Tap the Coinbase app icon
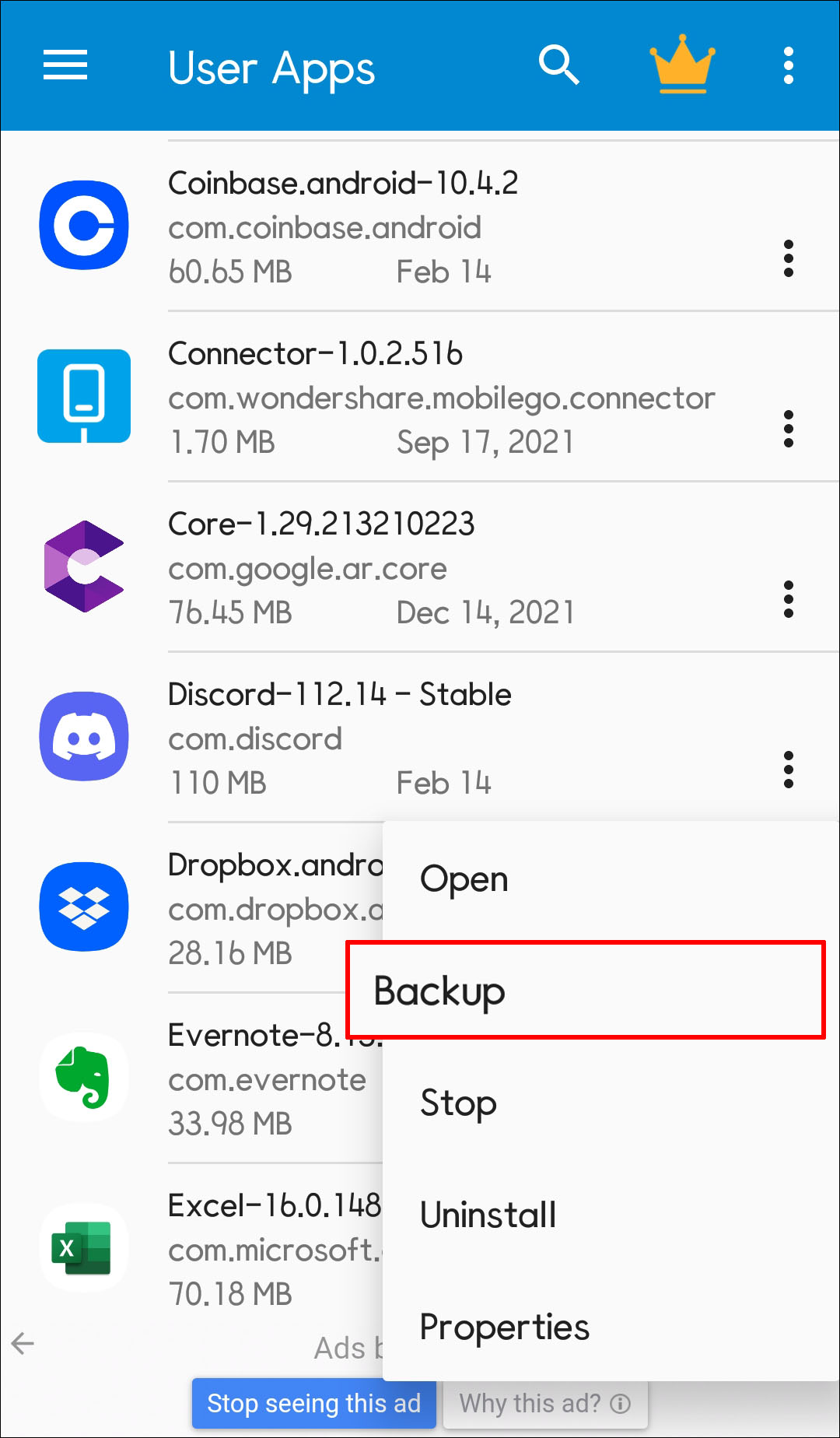Image resolution: width=840 pixels, height=1438 pixels. click(84, 226)
